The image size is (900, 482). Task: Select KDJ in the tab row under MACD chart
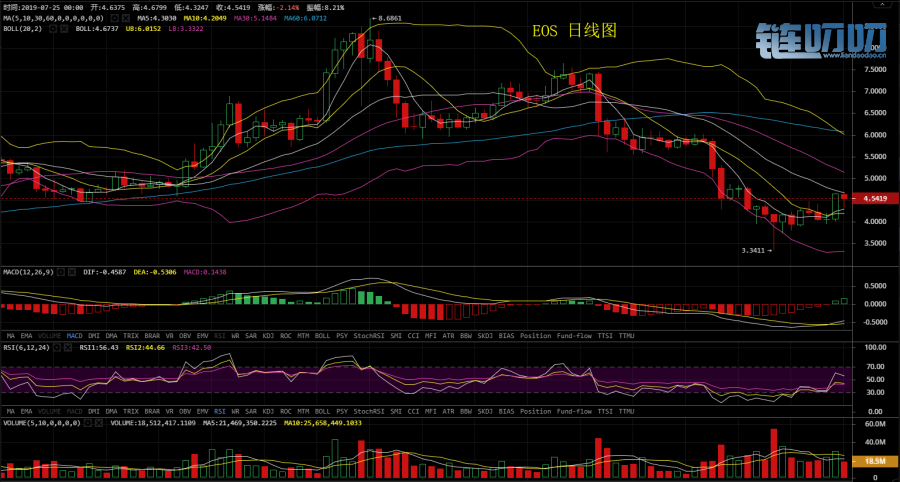pyautogui.click(x=267, y=335)
